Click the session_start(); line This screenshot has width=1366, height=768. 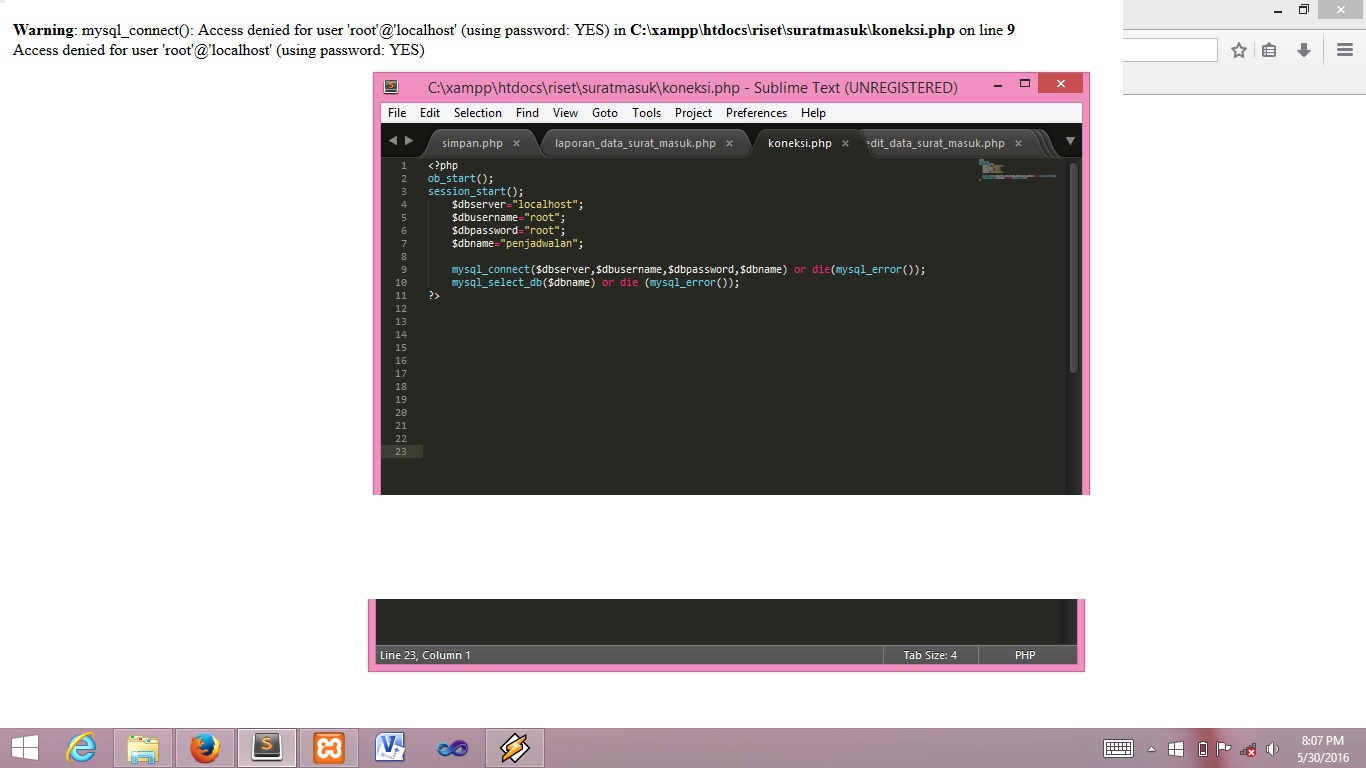pyautogui.click(x=475, y=191)
